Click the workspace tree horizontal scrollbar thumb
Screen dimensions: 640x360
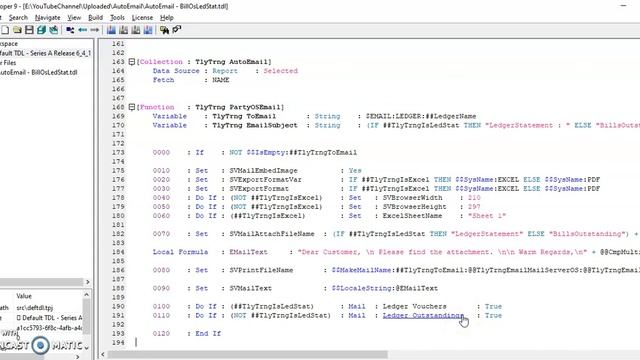point(42,282)
